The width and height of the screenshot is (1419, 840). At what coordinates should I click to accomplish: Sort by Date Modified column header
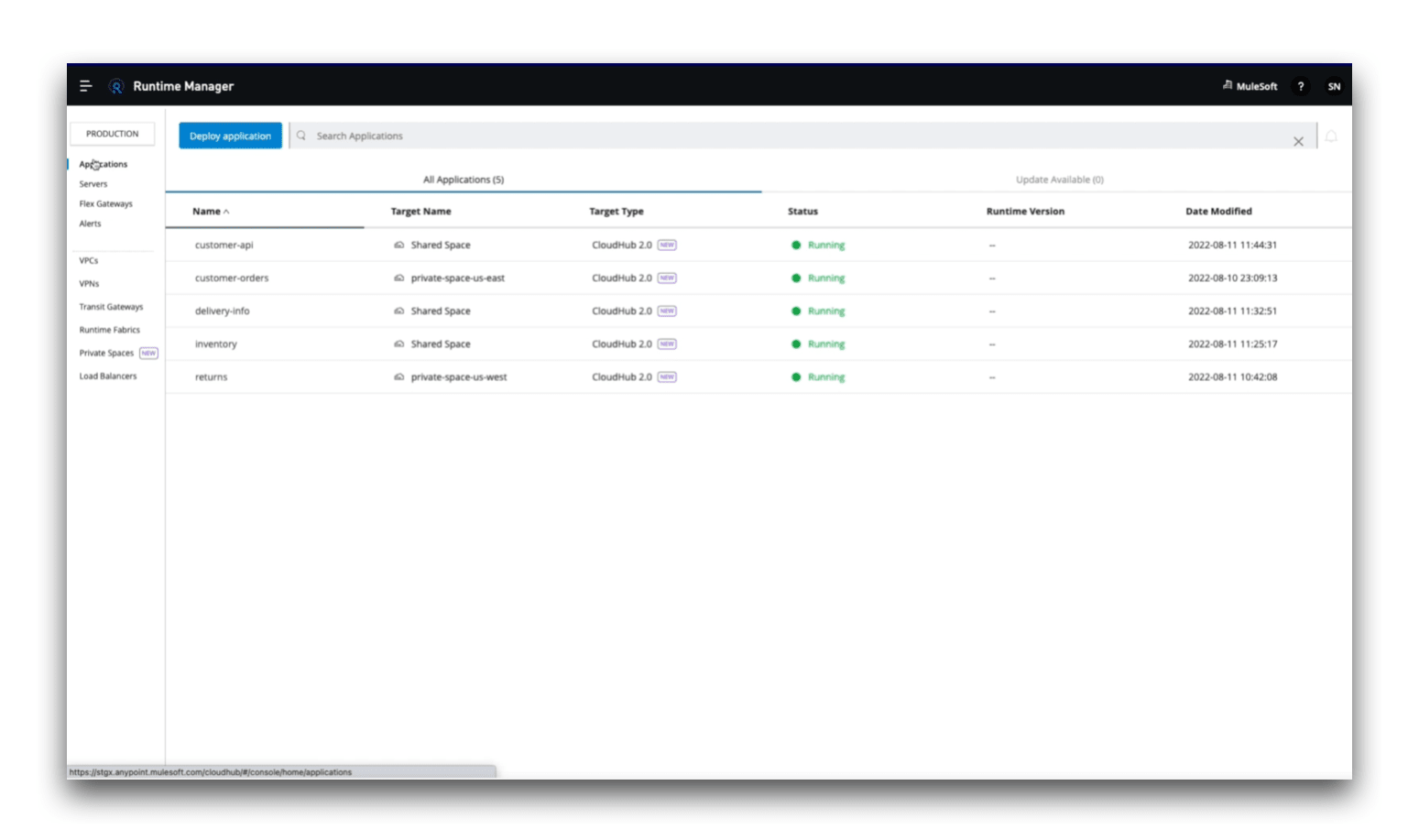pos(1217,212)
